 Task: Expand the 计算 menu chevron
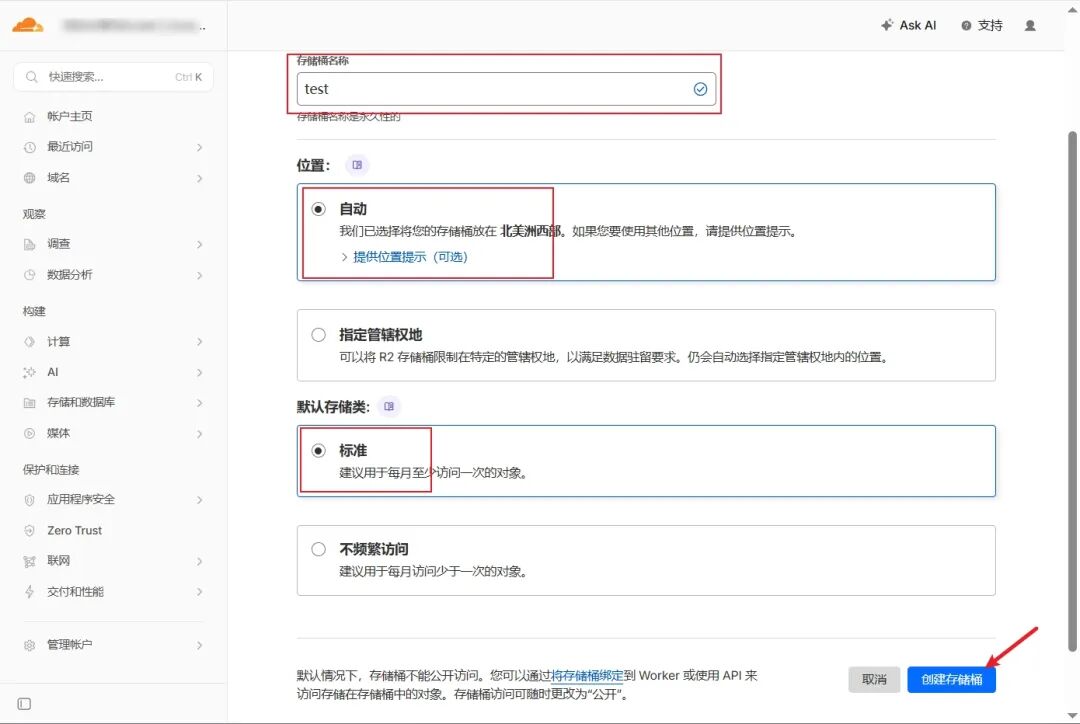tap(199, 342)
